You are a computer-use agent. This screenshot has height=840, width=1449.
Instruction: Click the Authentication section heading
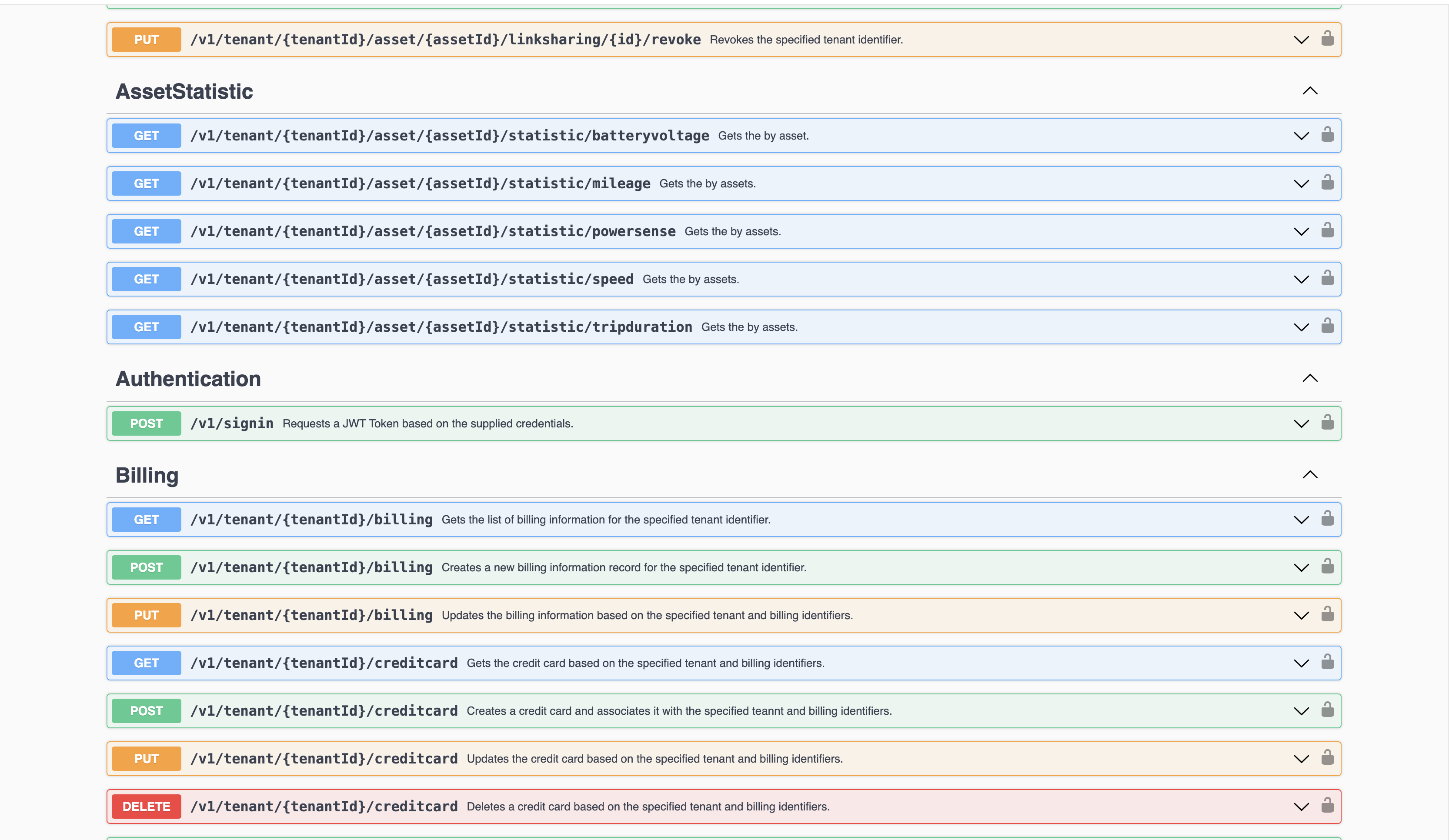point(188,378)
